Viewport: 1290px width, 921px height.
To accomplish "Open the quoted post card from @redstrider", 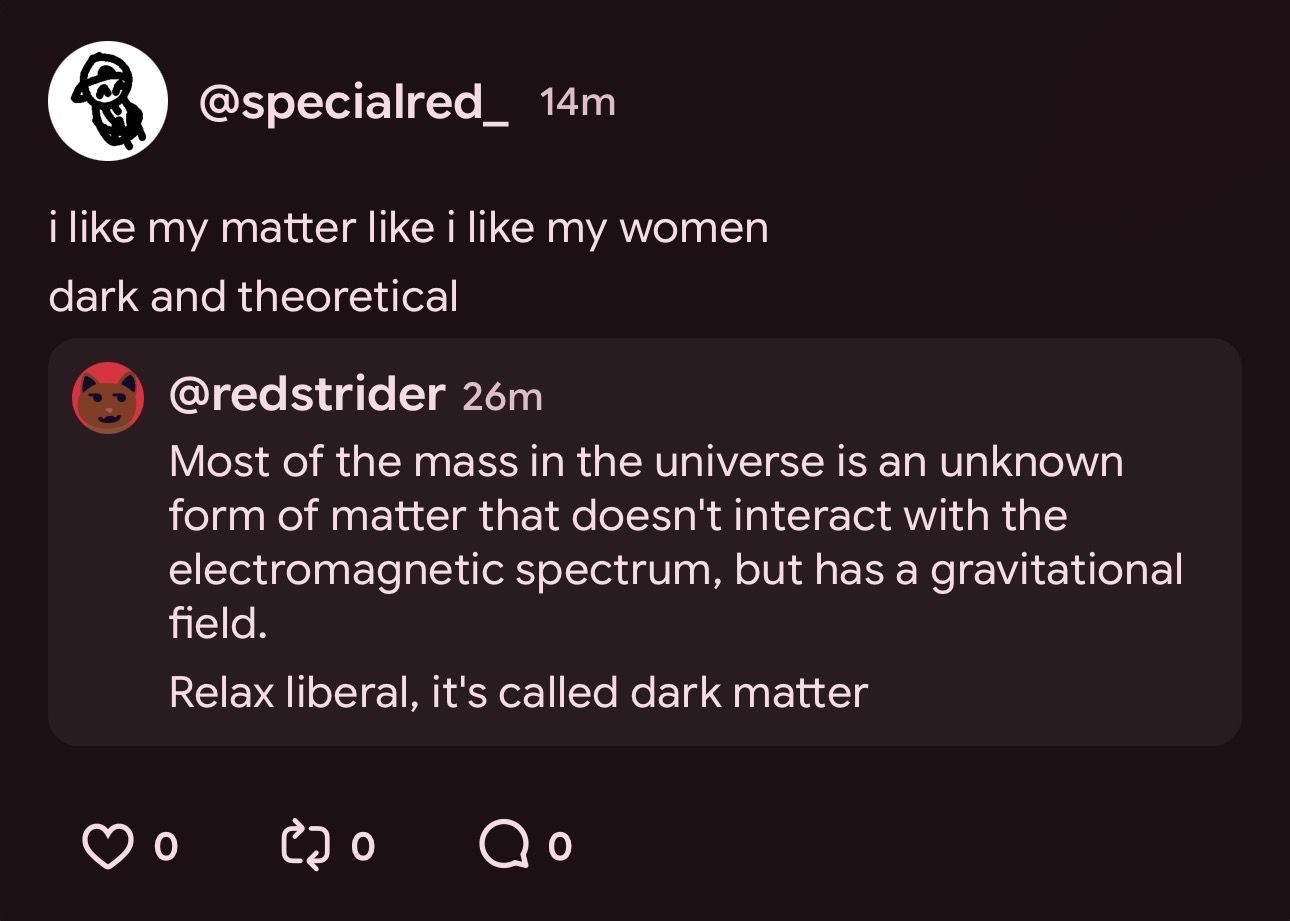I will click(645, 542).
